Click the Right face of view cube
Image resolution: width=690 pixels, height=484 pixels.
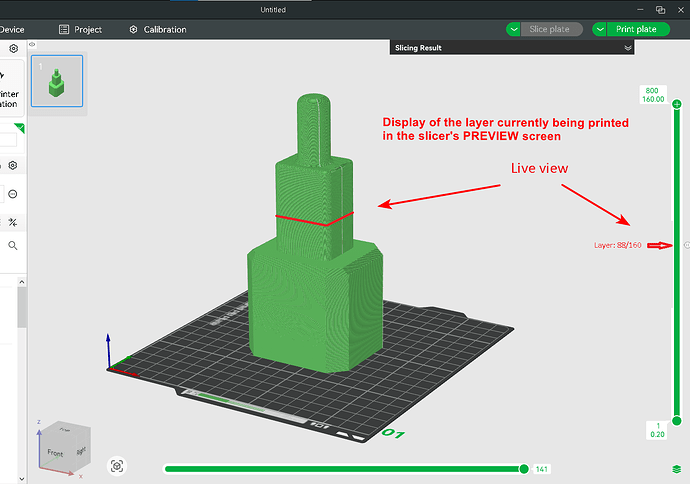(81, 451)
